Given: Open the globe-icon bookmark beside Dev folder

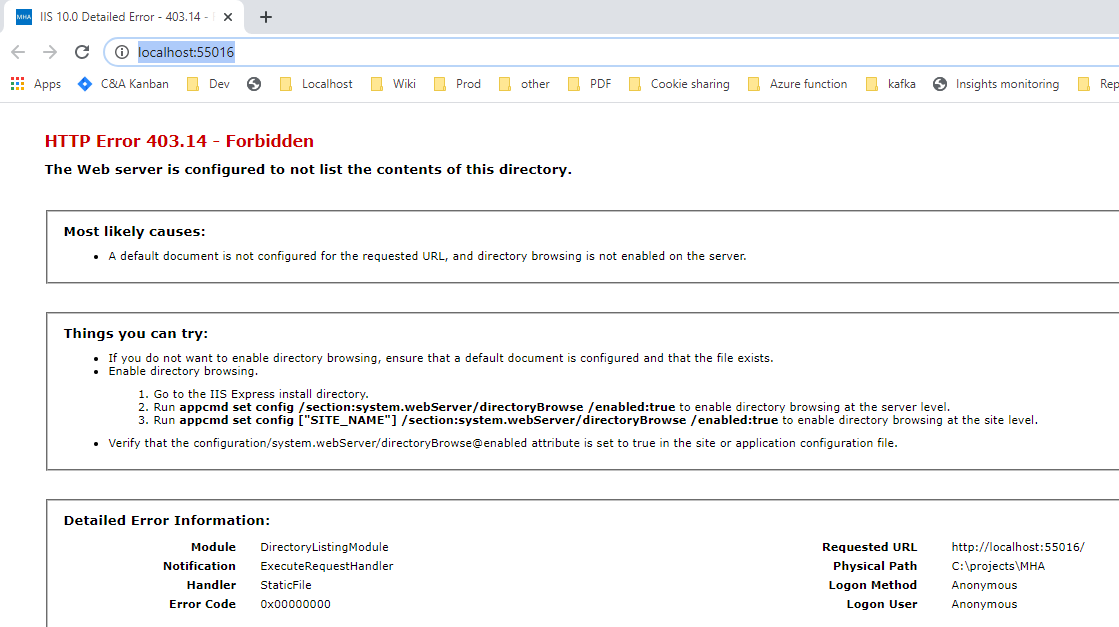Looking at the screenshot, I should click(254, 84).
